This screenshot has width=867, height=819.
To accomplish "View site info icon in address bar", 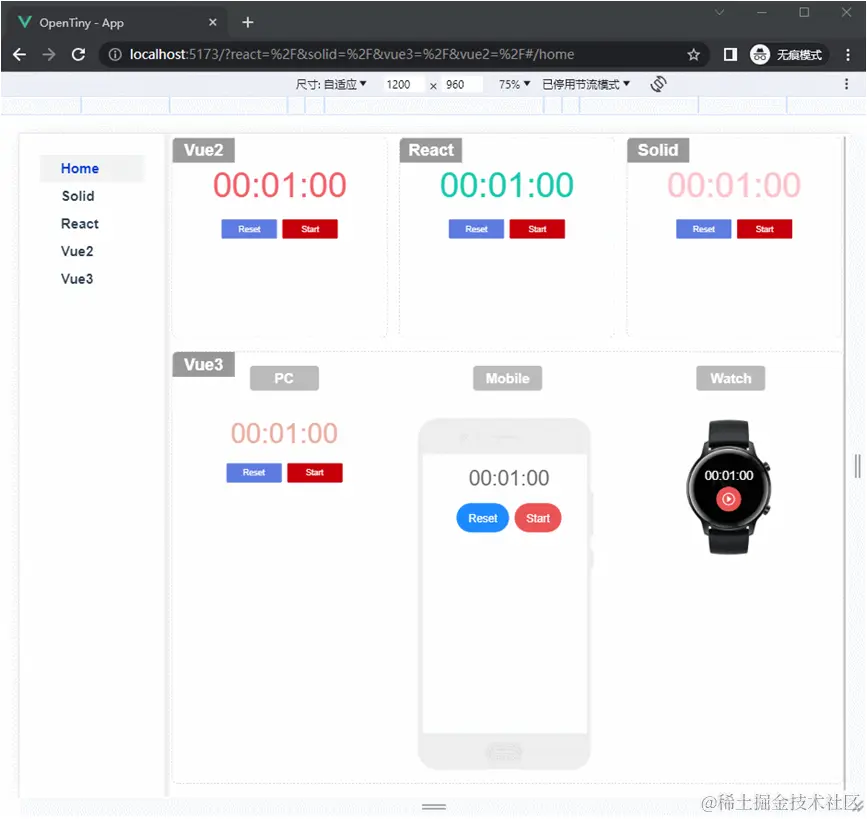I will (115, 54).
